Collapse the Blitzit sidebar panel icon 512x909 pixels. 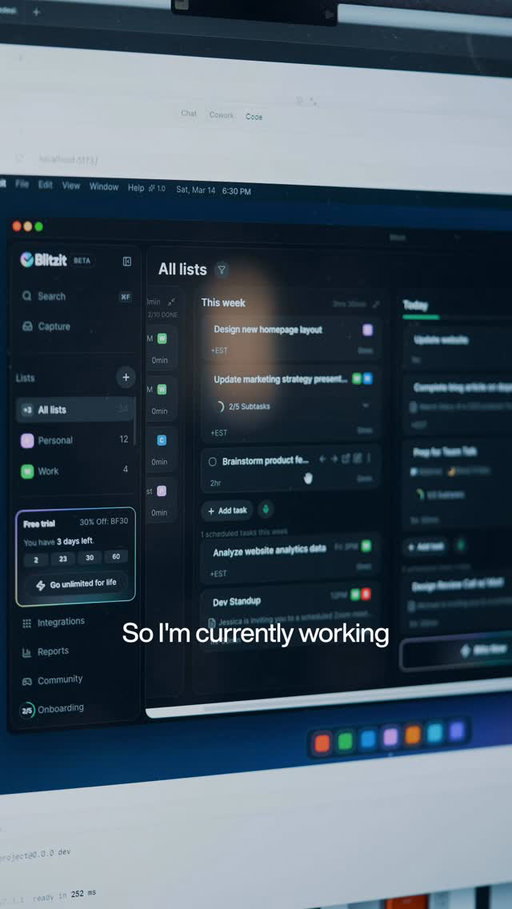click(127, 261)
